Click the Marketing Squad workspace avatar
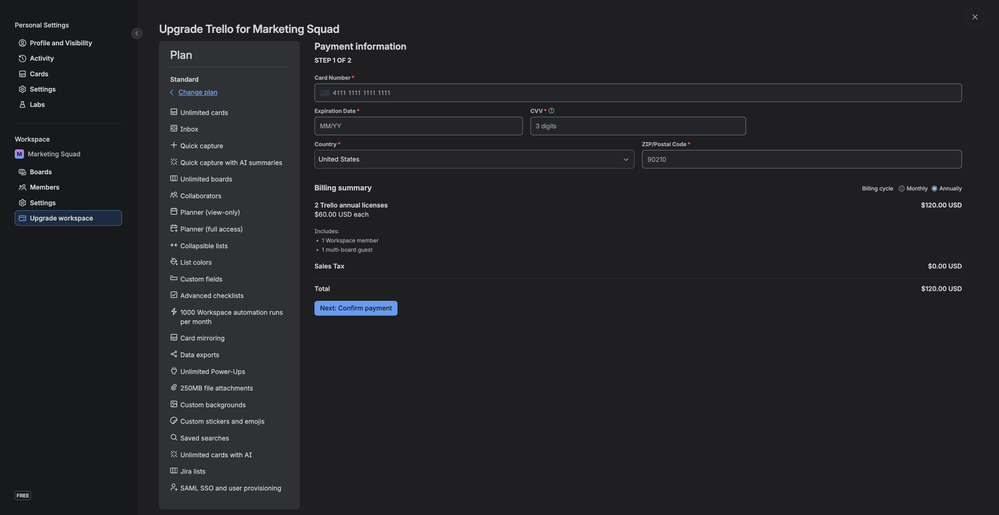The width and height of the screenshot is (999, 515). tap(19, 154)
